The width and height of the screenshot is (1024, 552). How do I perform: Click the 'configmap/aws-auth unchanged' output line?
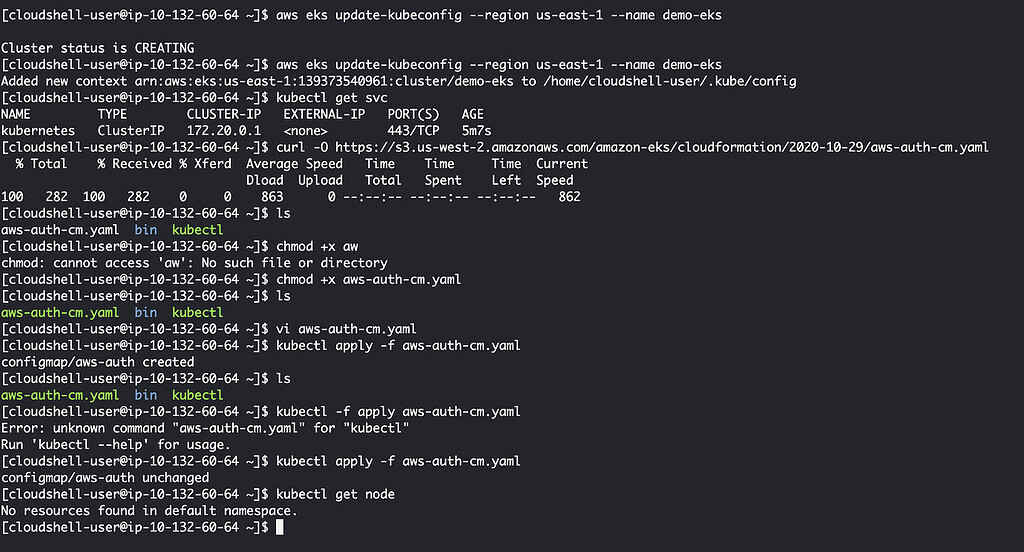pos(106,478)
